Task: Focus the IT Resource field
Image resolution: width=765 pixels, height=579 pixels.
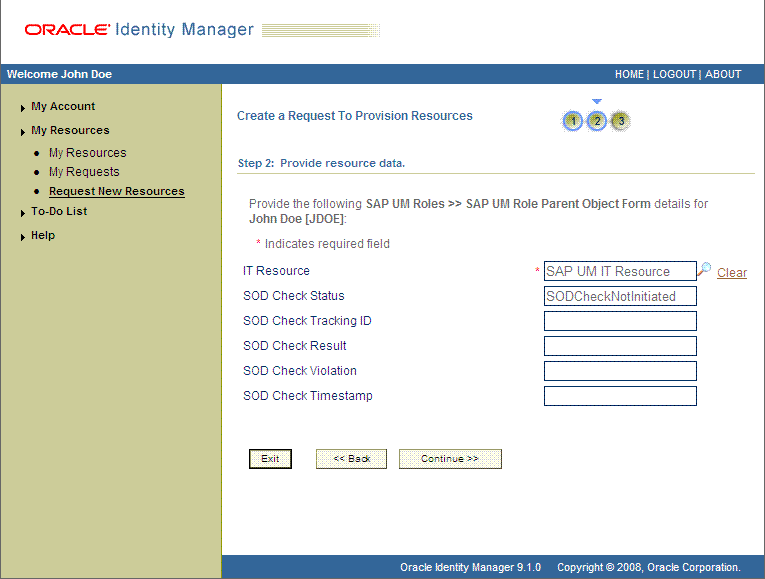Action: click(x=620, y=271)
